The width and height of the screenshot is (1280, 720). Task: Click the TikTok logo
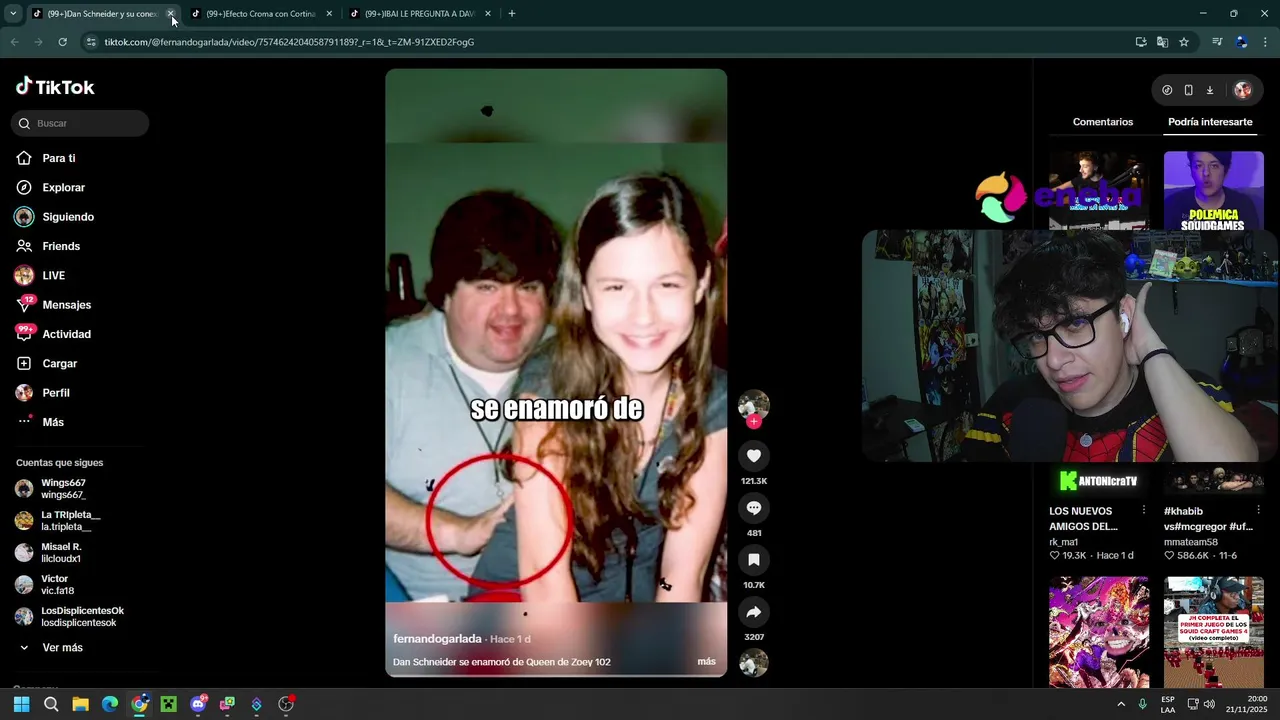pyautogui.click(x=55, y=87)
